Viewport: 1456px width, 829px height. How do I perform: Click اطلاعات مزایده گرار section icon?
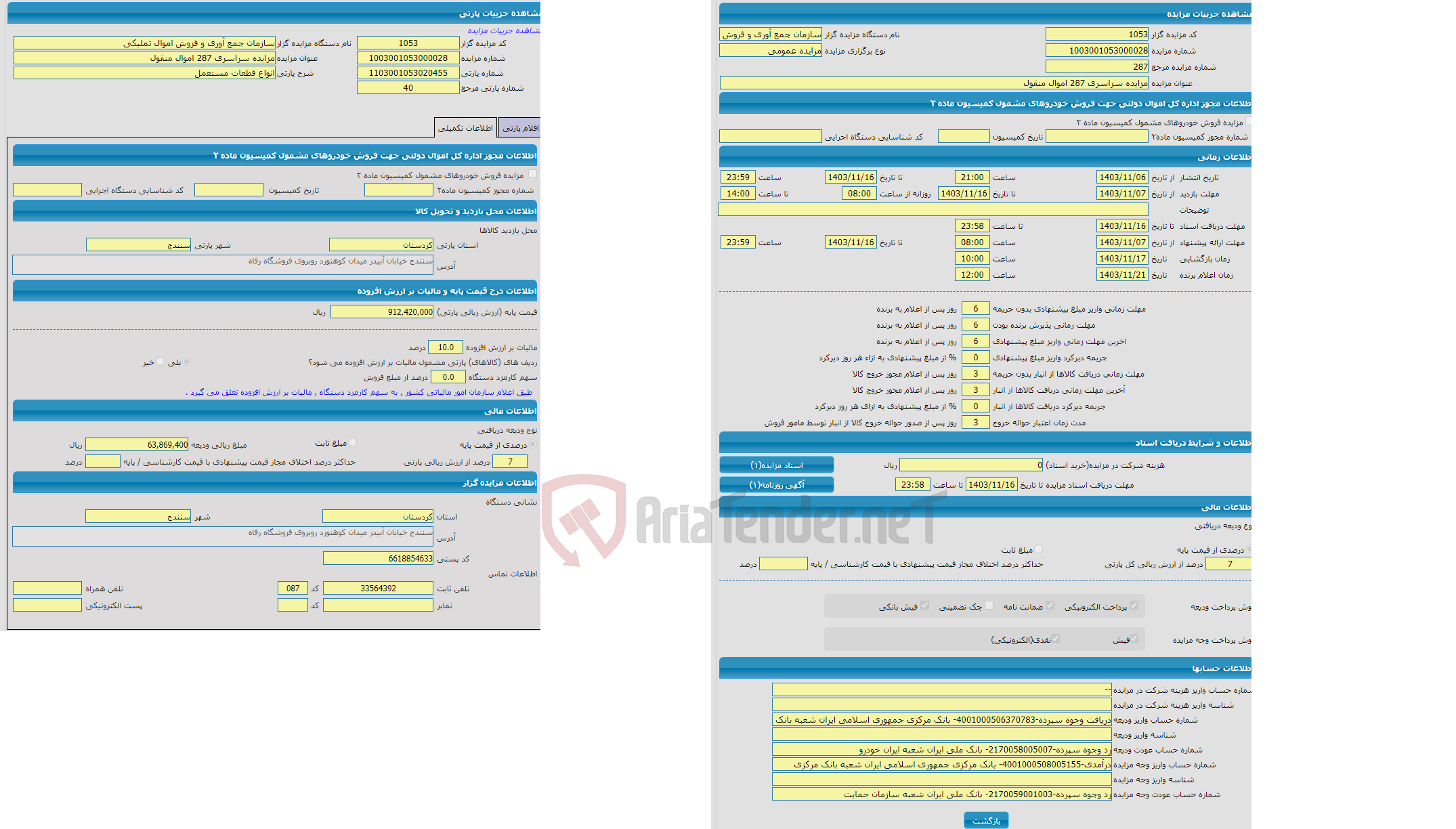tap(281, 483)
